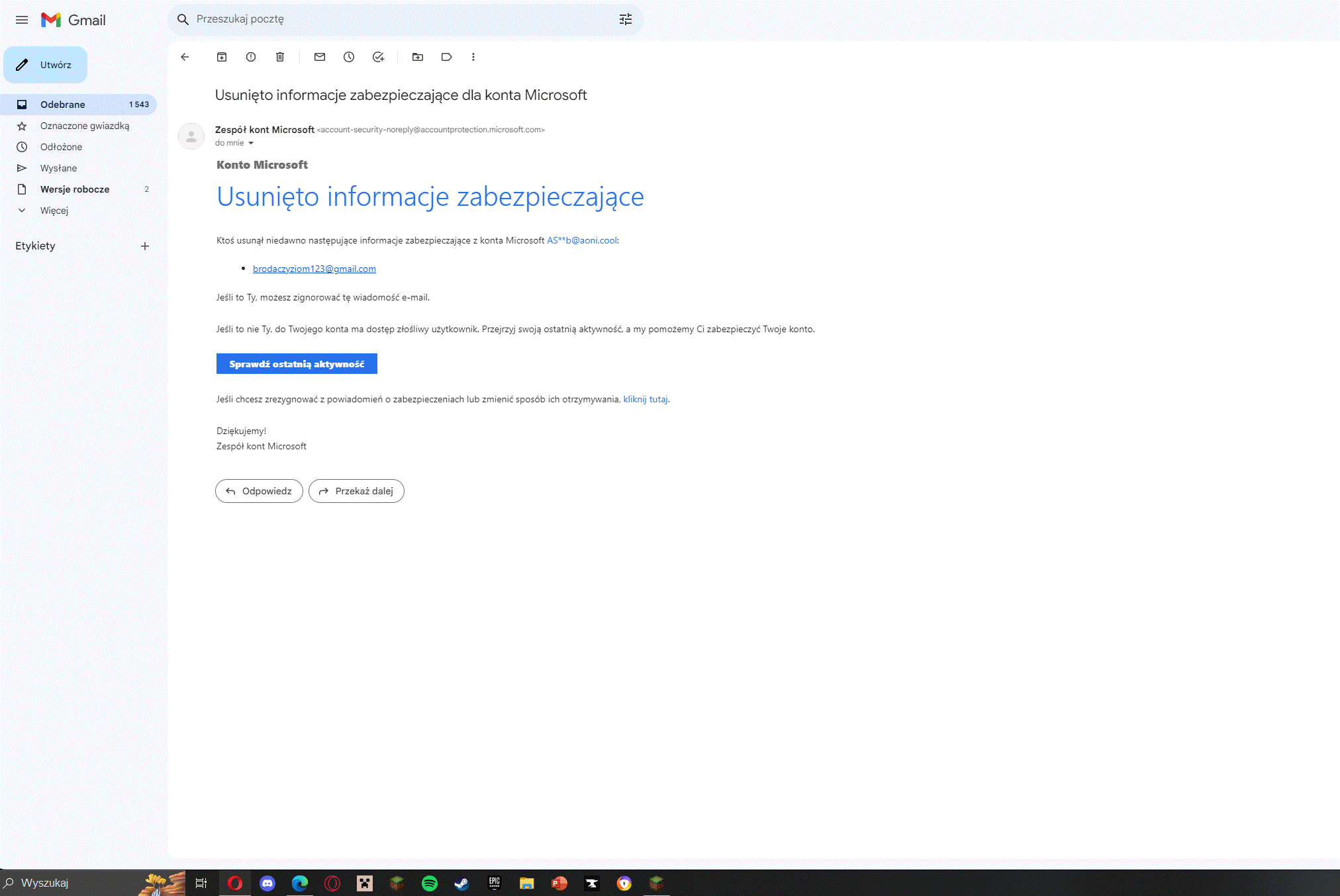Open the labels icon in the toolbar

tap(447, 57)
